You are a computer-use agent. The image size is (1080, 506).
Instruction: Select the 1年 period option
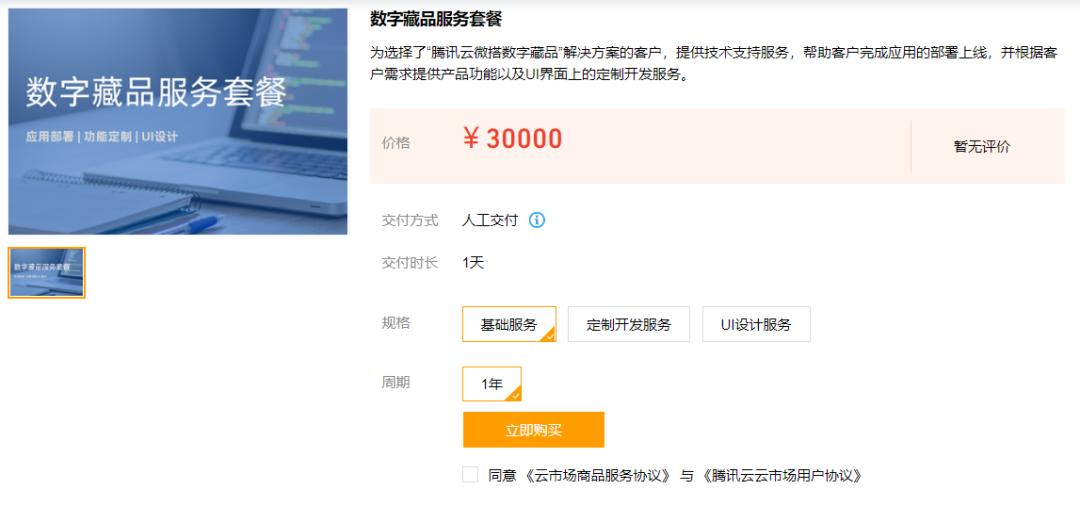coord(492,384)
